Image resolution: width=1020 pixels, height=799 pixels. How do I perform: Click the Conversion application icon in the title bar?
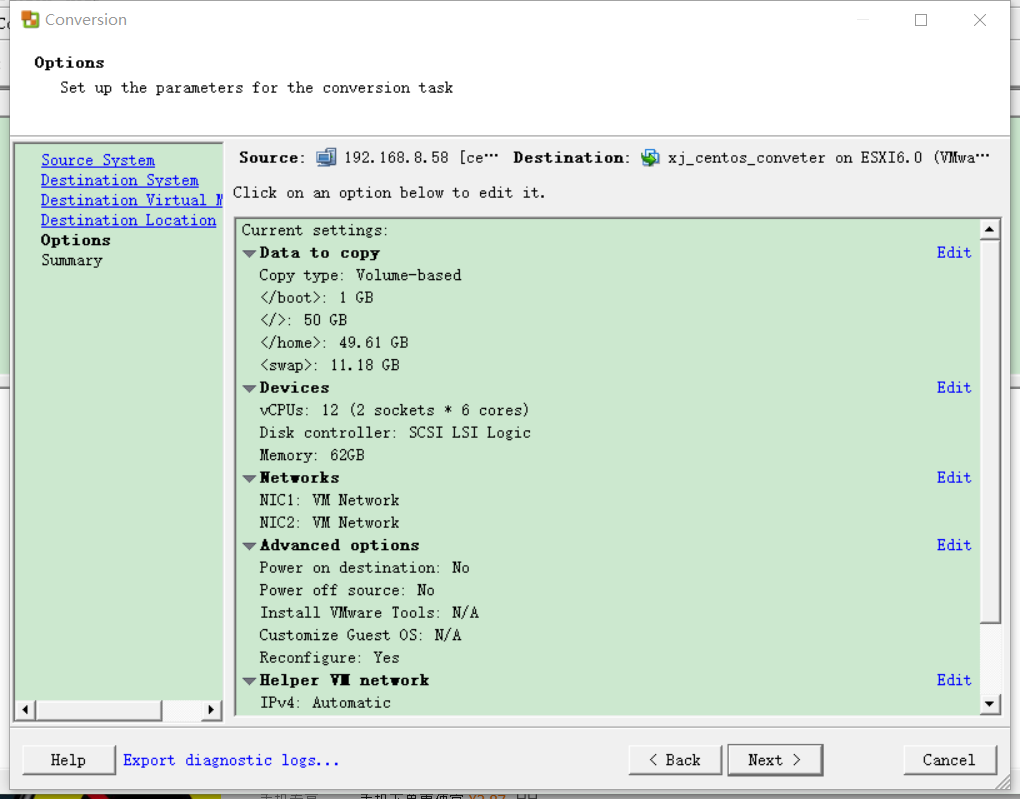click(x=28, y=19)
